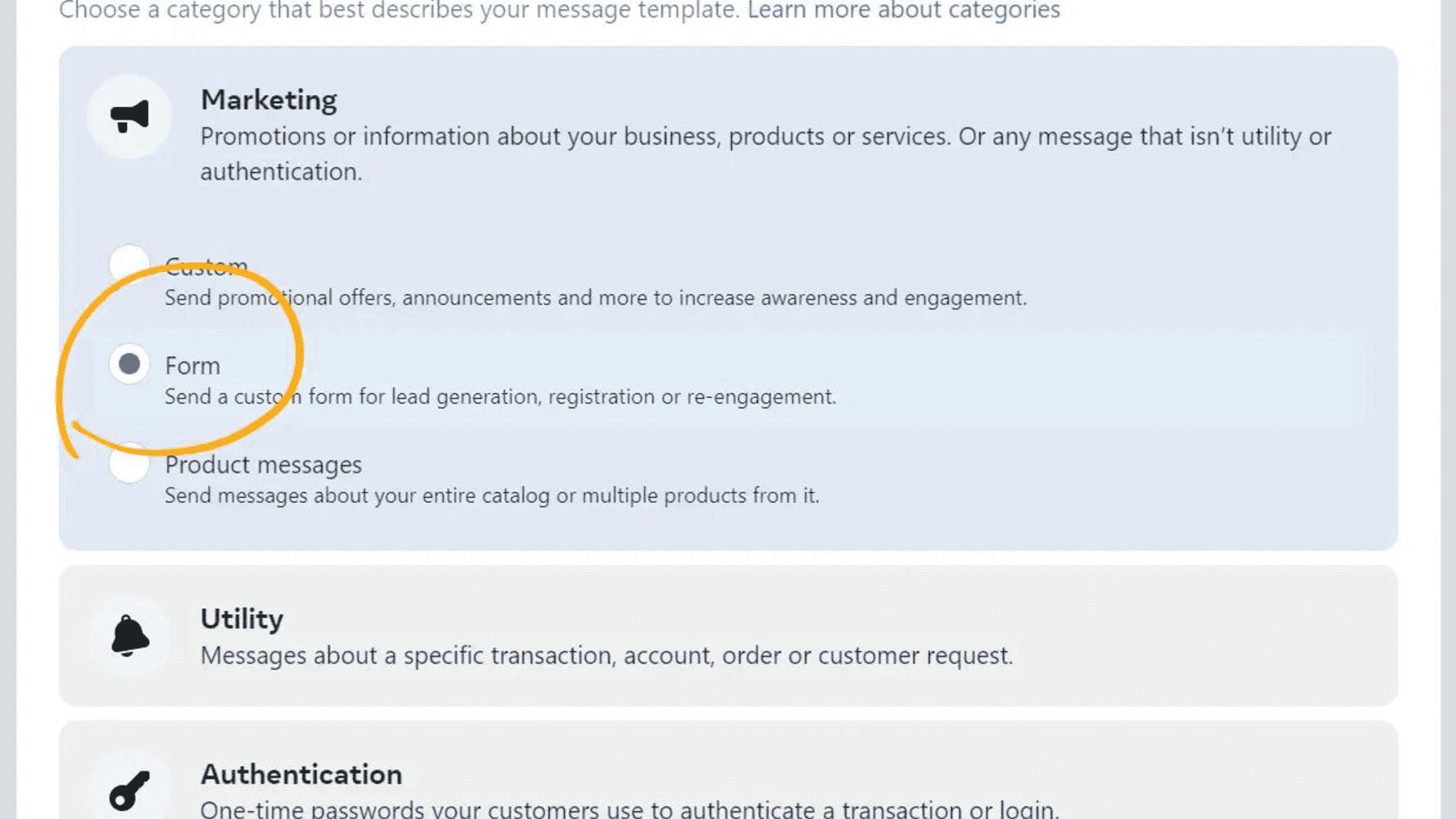This screenshot has height=819, width=1456.
Task: Click the Utility bell icon
Action: (x=129, y=636)
